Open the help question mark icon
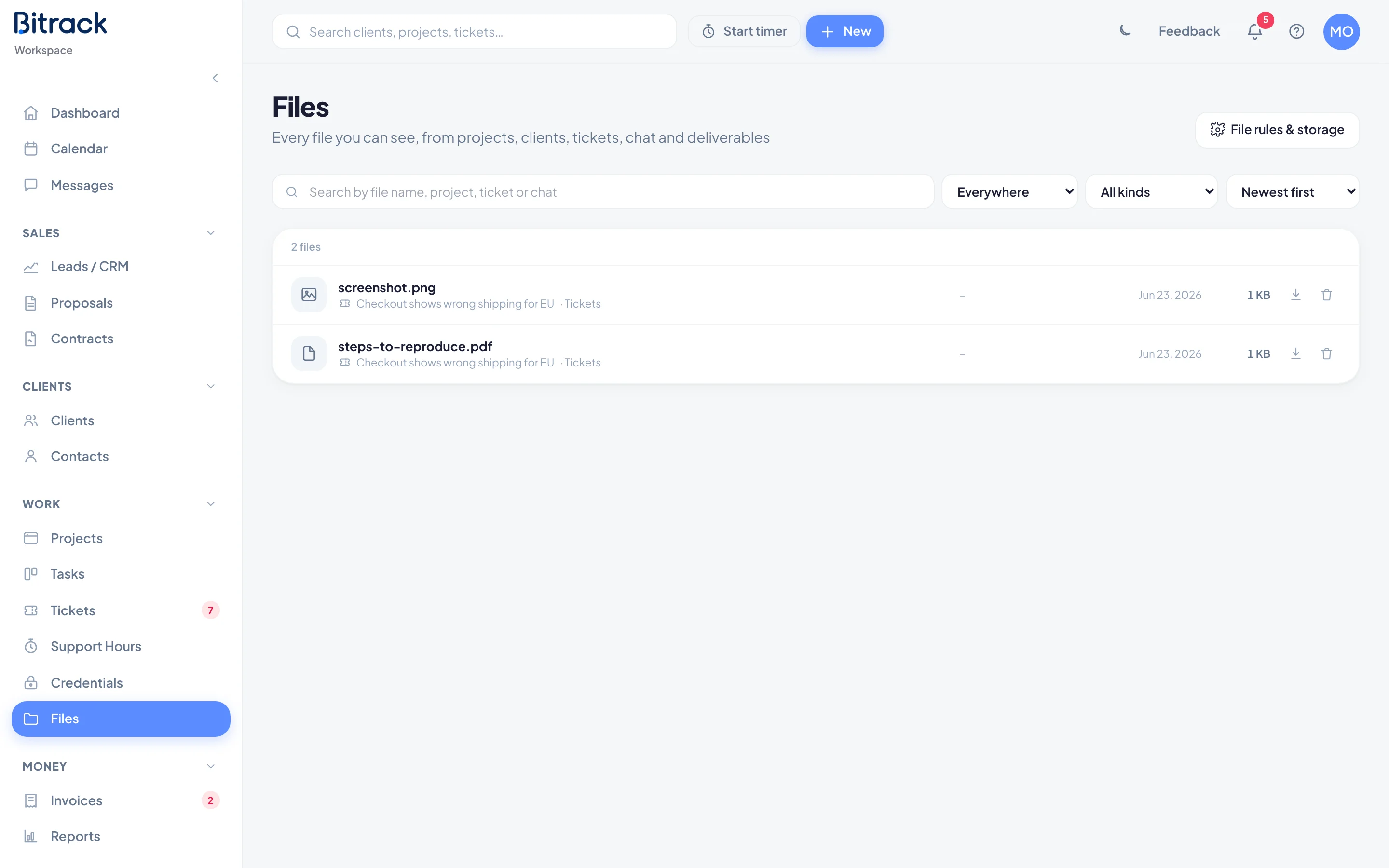The height and width of the screenshot is (868, 1389). point(1296,31)
